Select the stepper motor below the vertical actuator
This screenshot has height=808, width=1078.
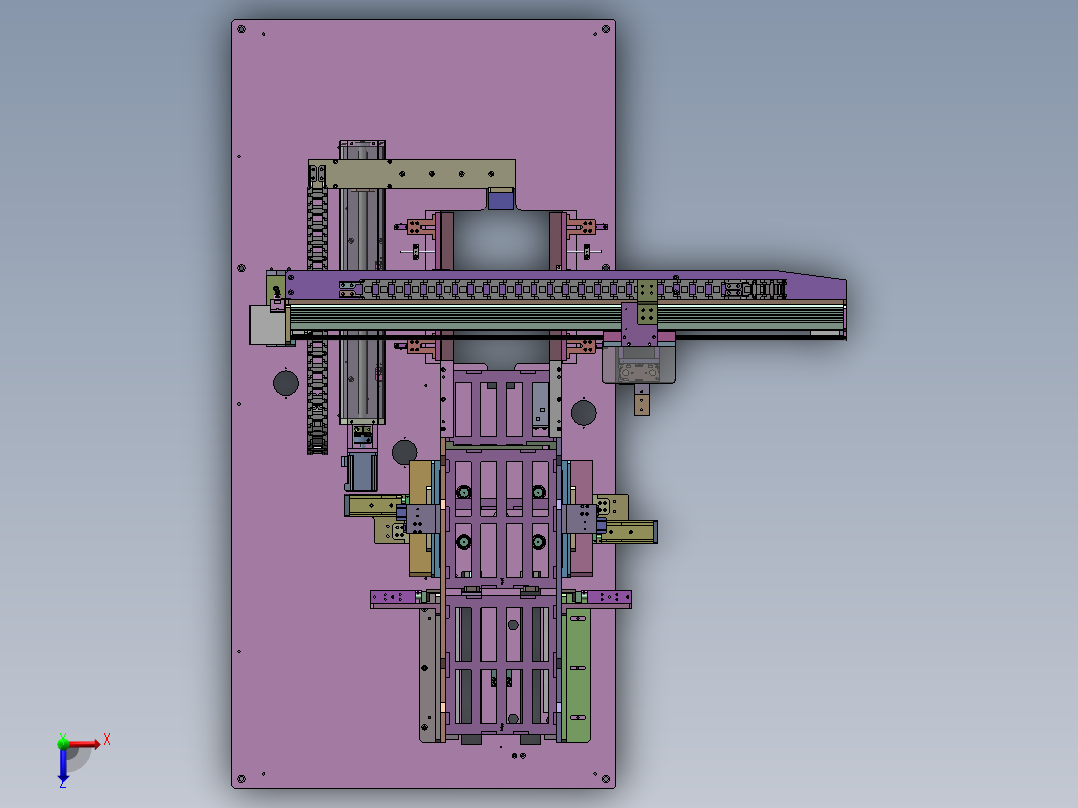click(x=361, y=470)
